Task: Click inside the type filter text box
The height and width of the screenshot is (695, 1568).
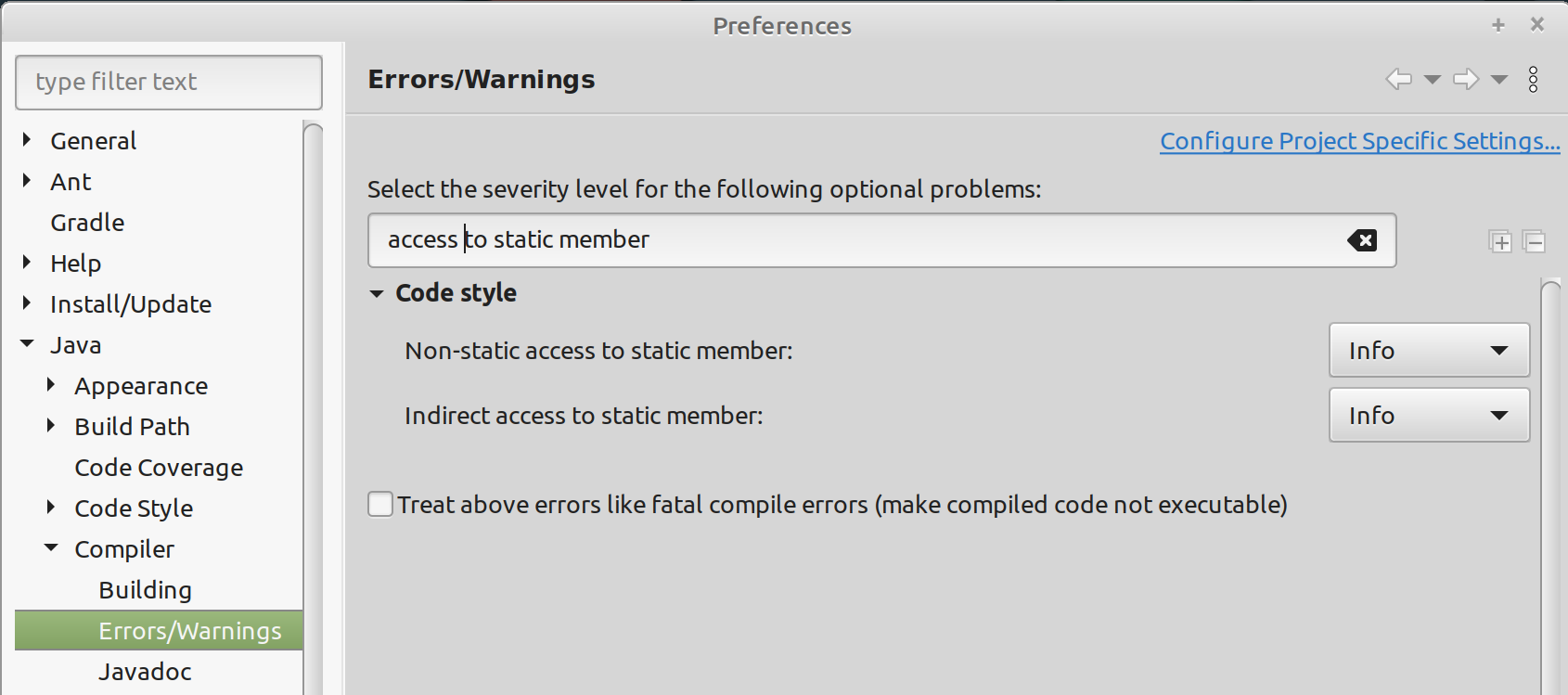Action: click(x=168, y=82)
